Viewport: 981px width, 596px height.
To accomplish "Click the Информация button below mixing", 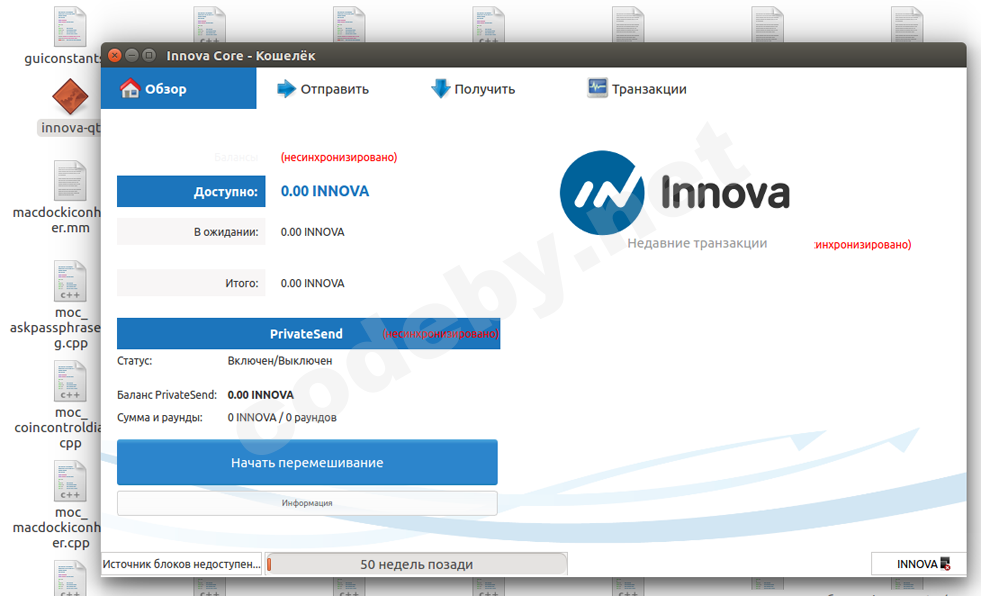I will tap(307, 503).
